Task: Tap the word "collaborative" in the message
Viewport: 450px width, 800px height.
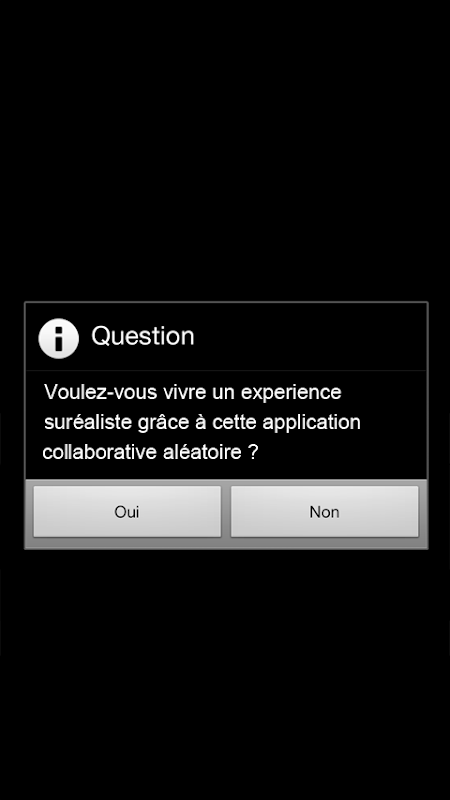Action: (x=100, y=452)
